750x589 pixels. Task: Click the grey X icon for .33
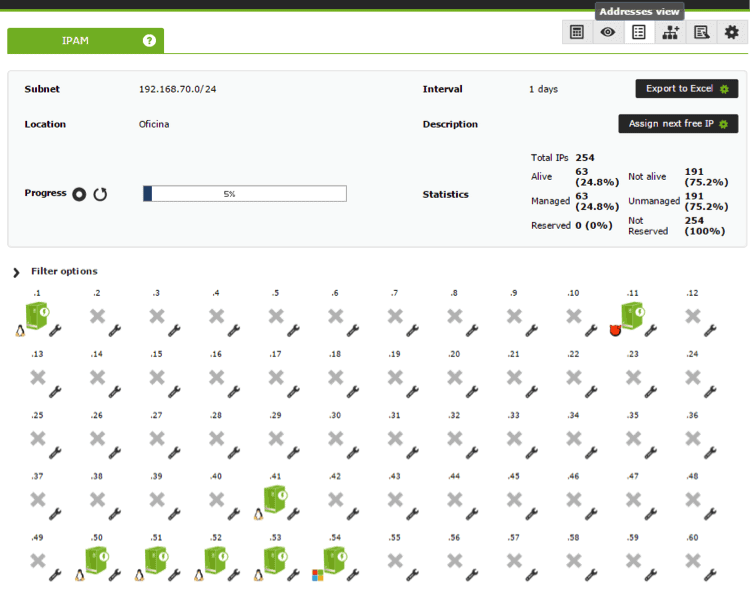click(x=514, y=439)
